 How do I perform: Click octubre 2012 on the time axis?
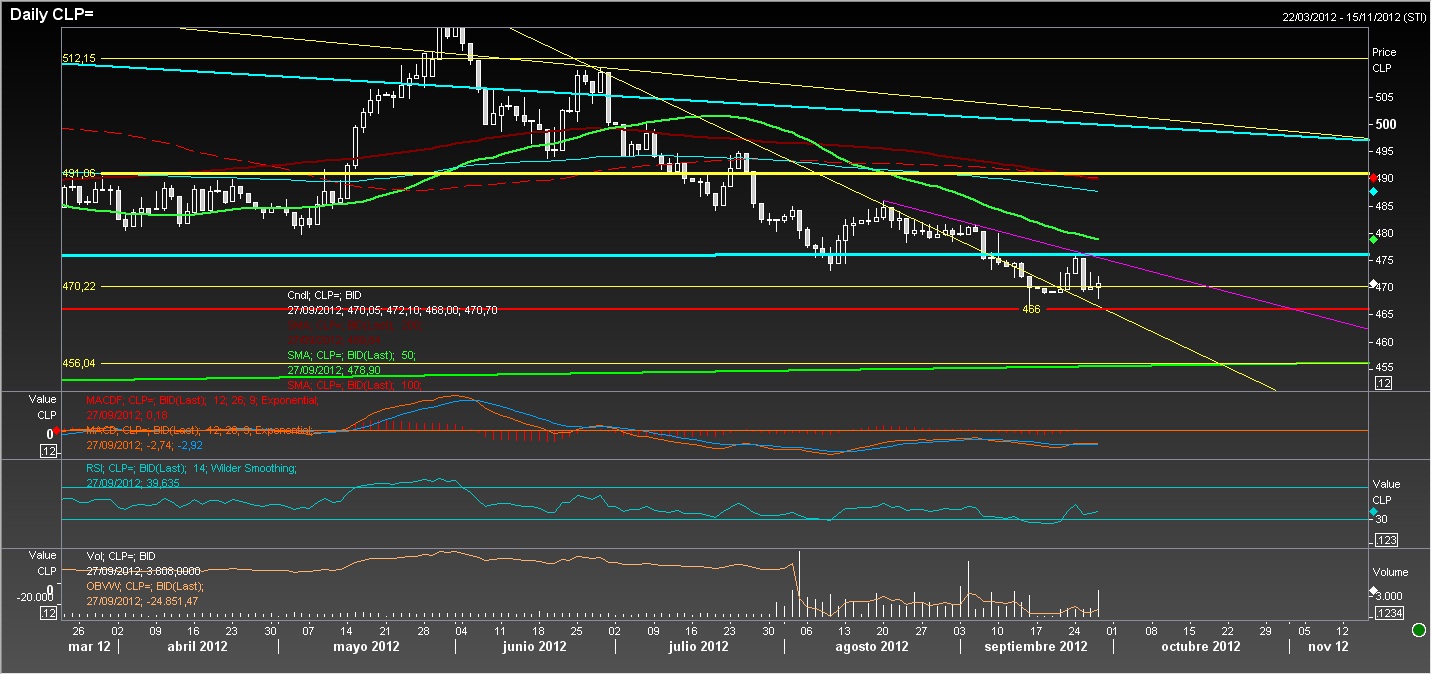tap(1200, 647)
